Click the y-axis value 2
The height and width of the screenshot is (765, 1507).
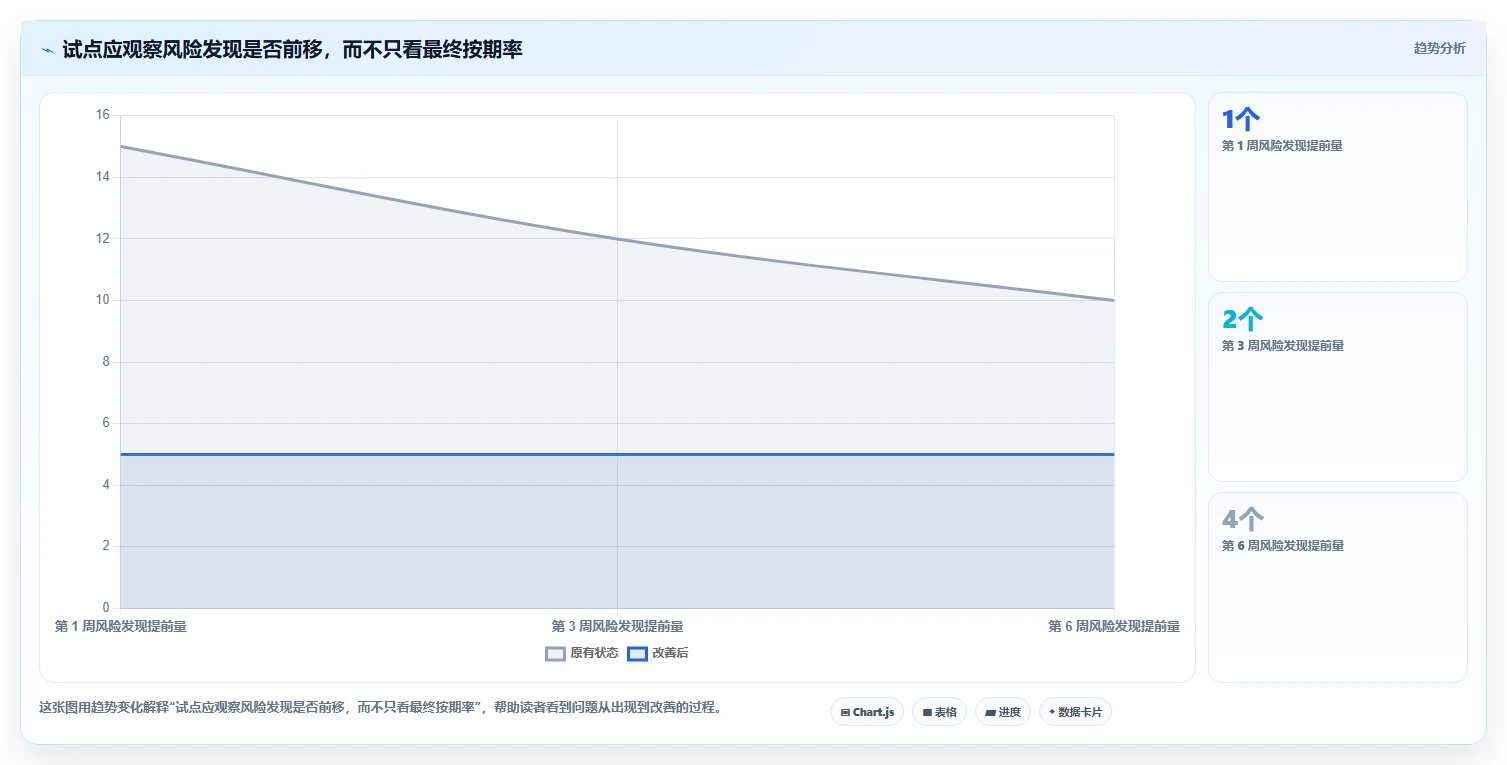click(x=106, y=546)
